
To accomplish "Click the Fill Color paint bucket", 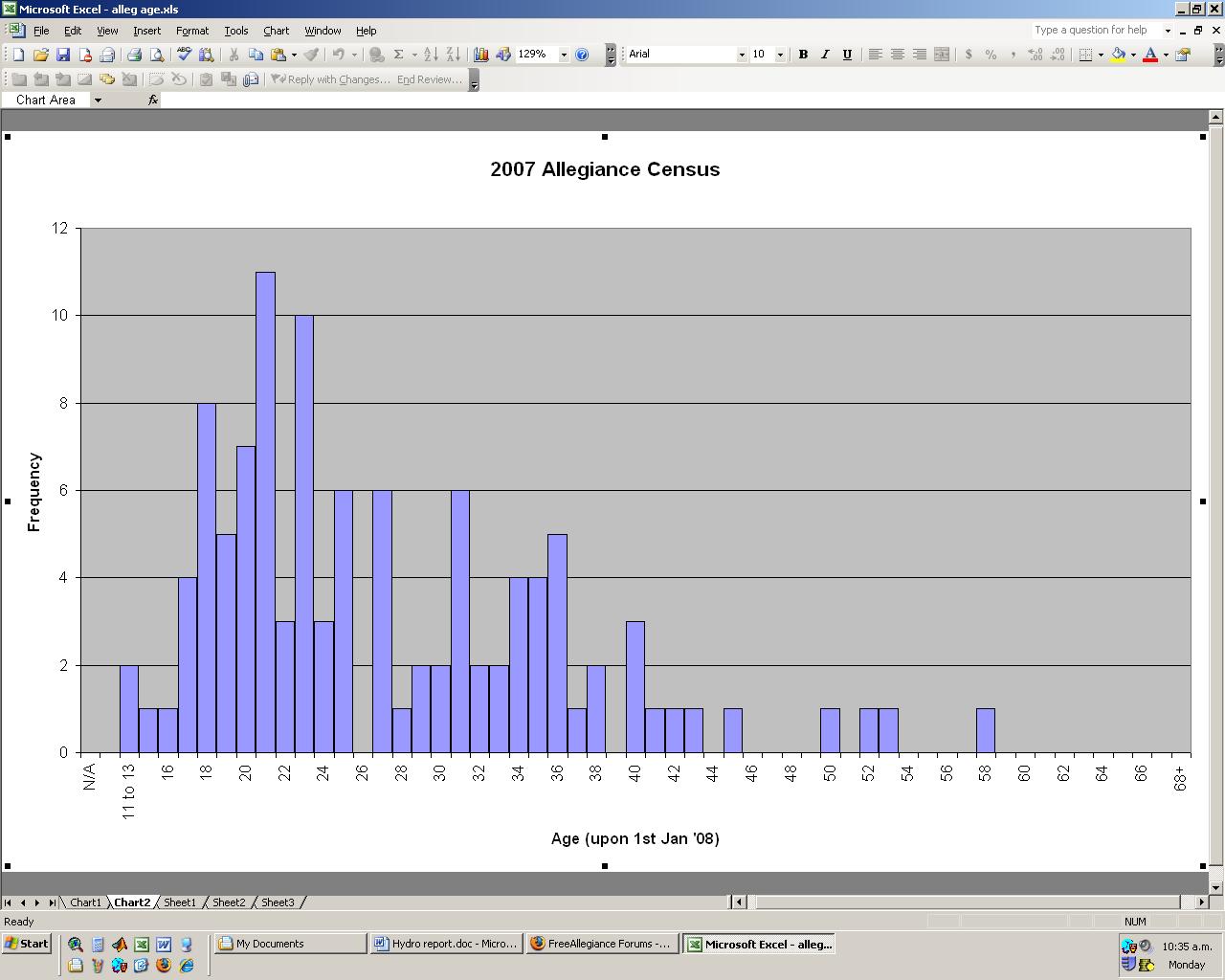I will pos(1118,55).
